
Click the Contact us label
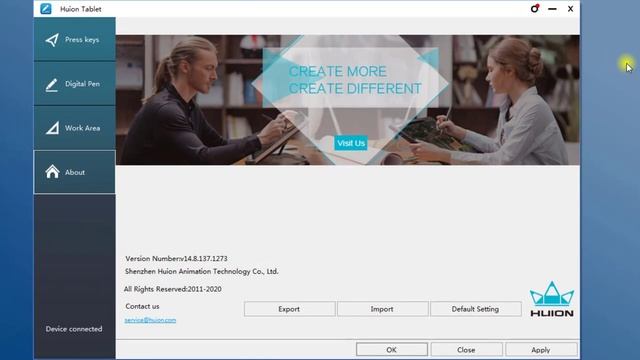tap(142, 306)
